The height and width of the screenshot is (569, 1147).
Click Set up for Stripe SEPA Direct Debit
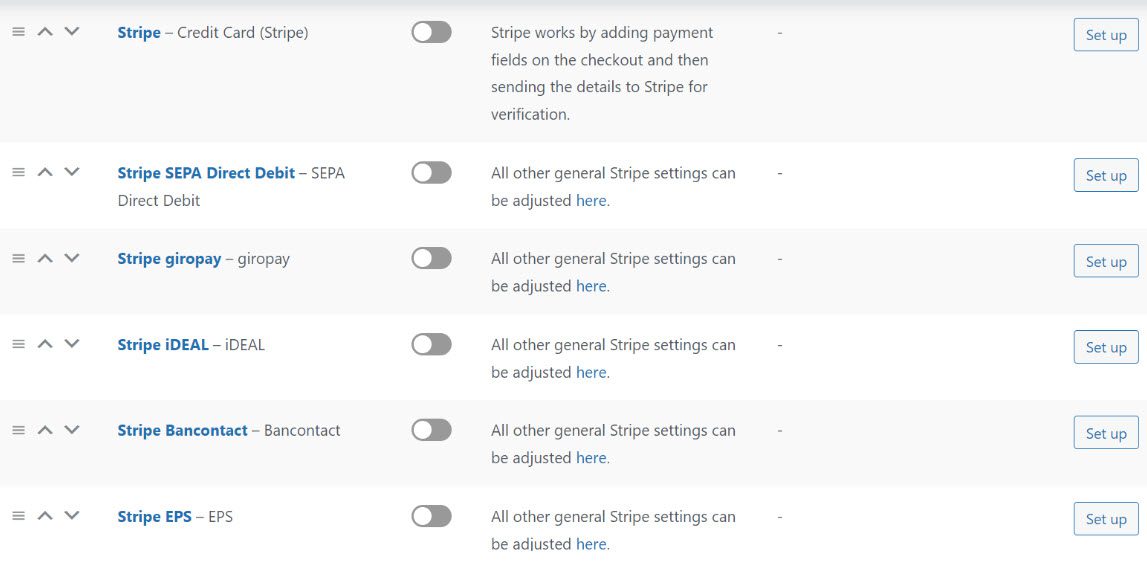[x=1106, y=176]
